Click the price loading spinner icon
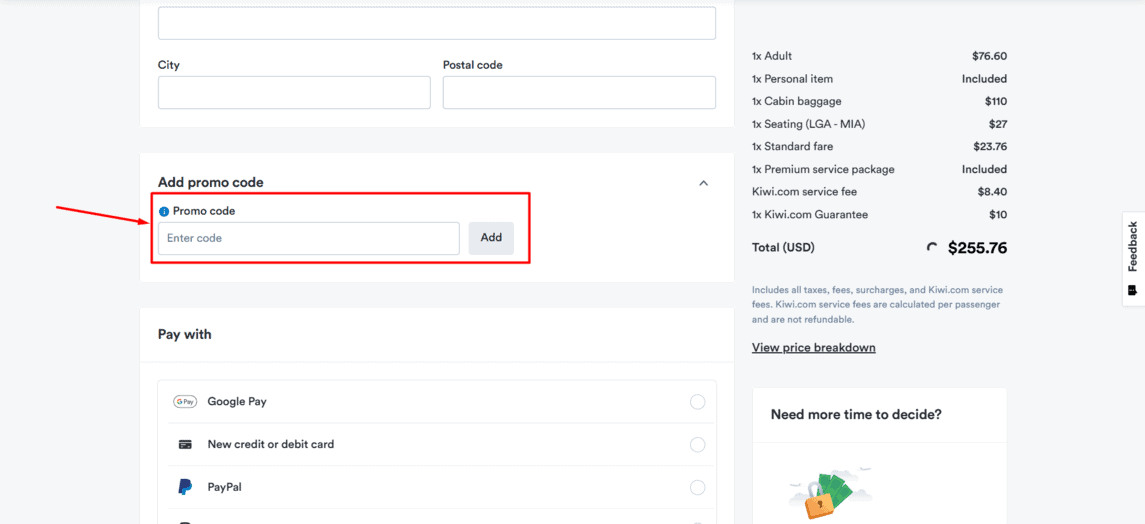The height and width of the screenshot is (524, 1145). click(932, 247)
